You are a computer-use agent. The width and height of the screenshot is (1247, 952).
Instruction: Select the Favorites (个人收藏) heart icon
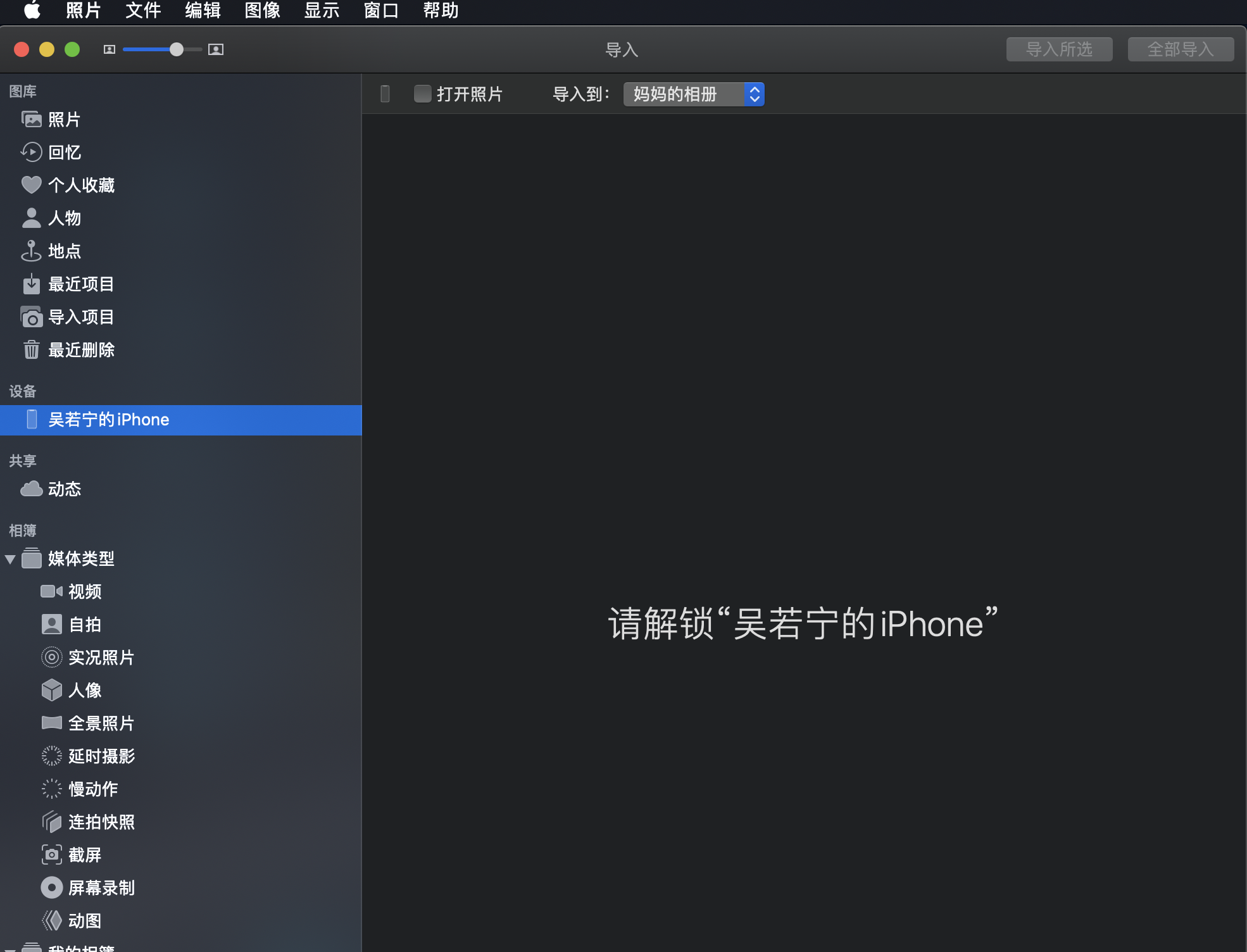click(31, 185)
